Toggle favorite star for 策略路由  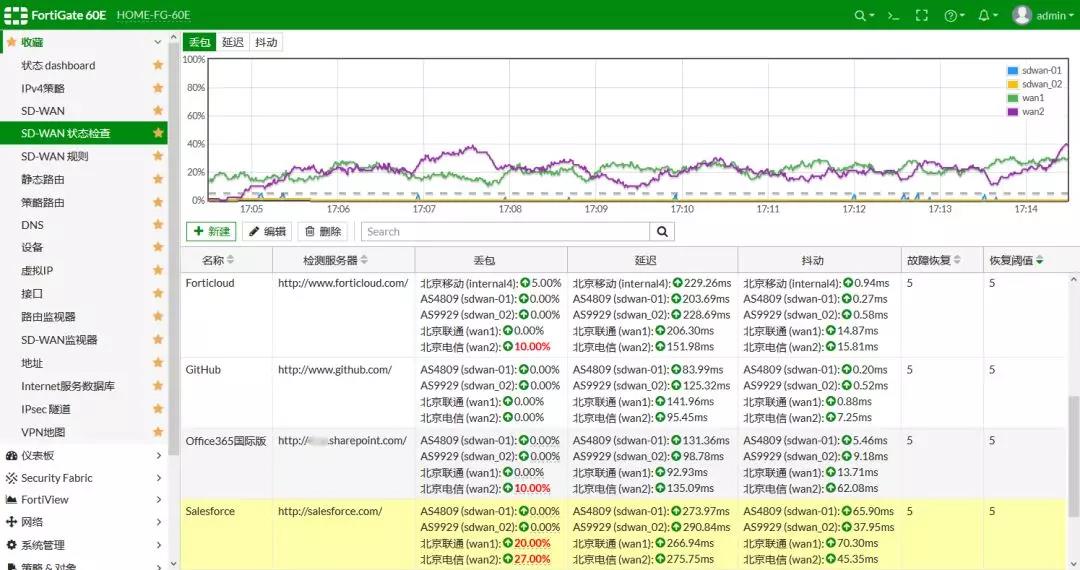tap(158, 202)
